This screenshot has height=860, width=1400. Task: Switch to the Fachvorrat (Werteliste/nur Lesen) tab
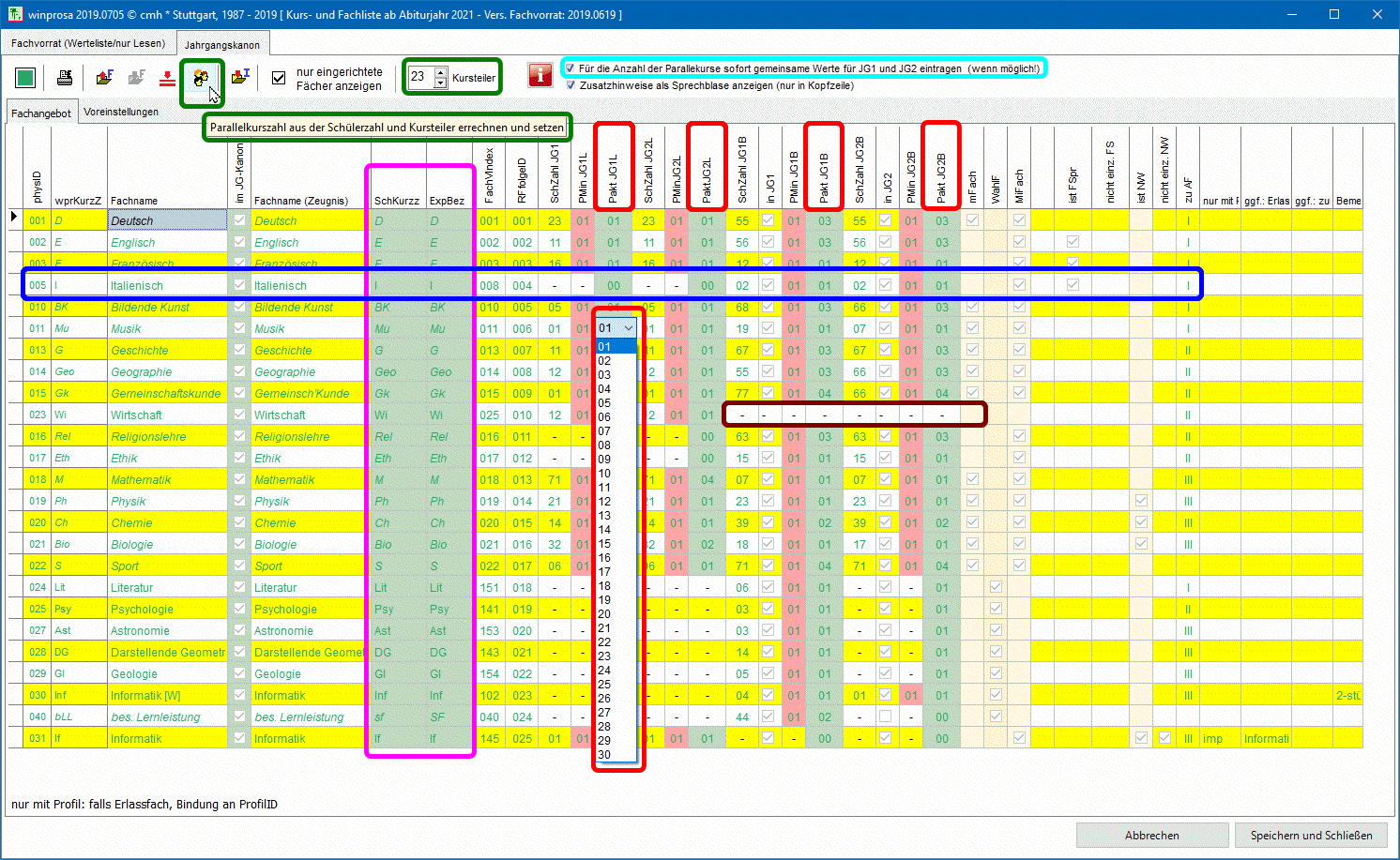pyautogui.click(x=88, y=43)
